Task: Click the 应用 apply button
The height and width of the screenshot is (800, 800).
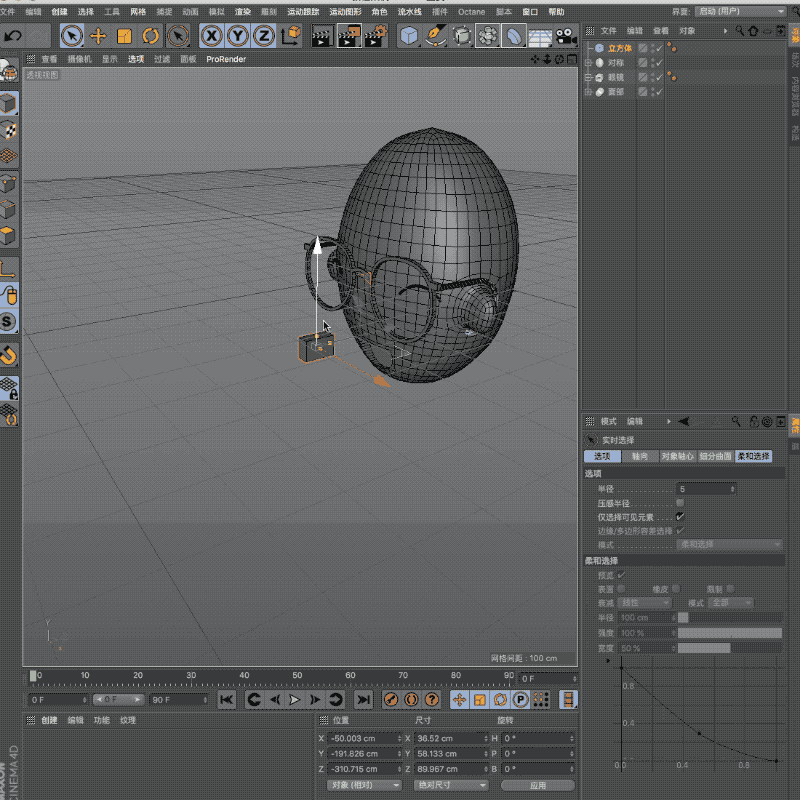Action: 538,785
